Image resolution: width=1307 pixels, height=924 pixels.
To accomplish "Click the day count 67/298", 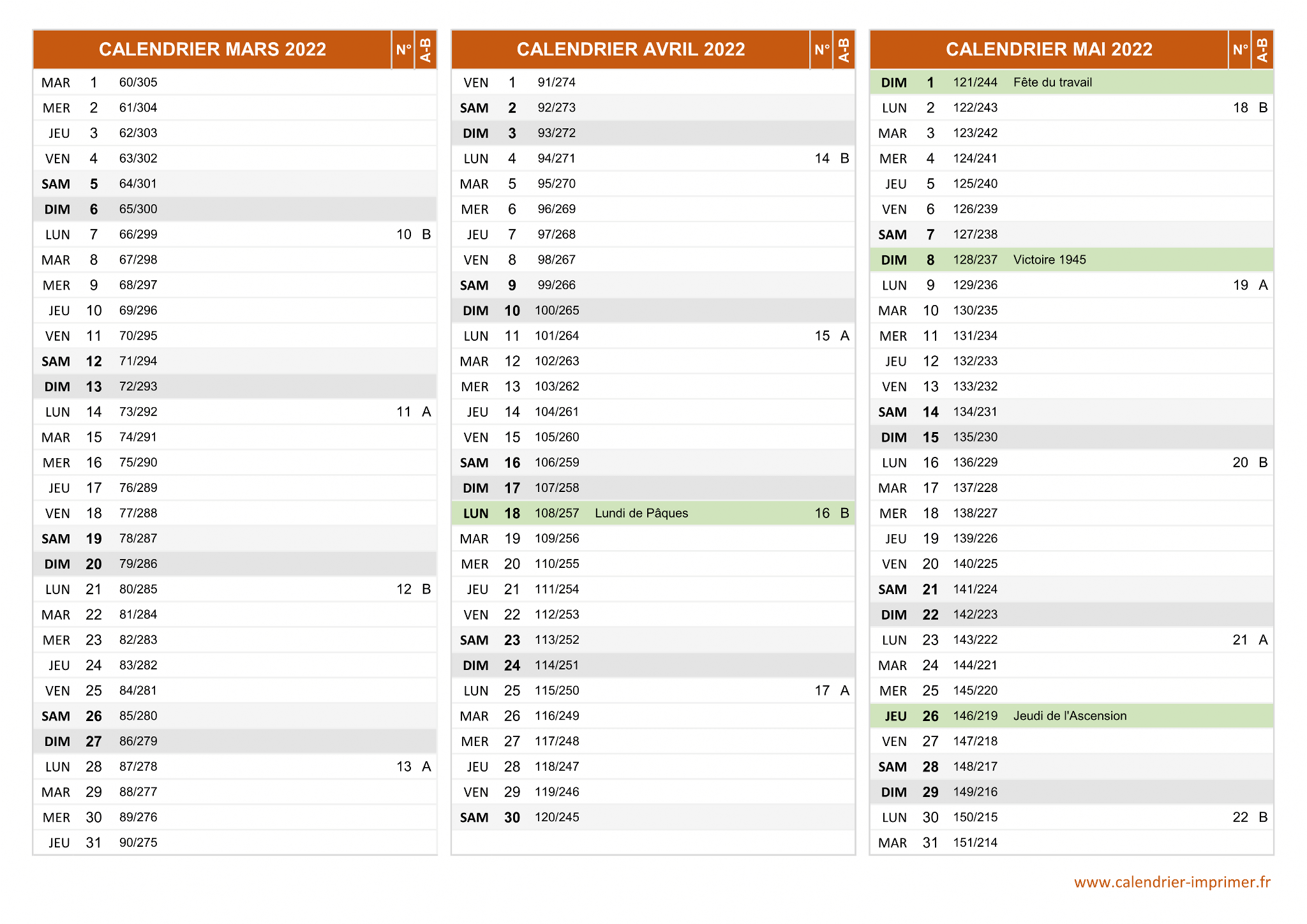I will click(x=138, y=260).
